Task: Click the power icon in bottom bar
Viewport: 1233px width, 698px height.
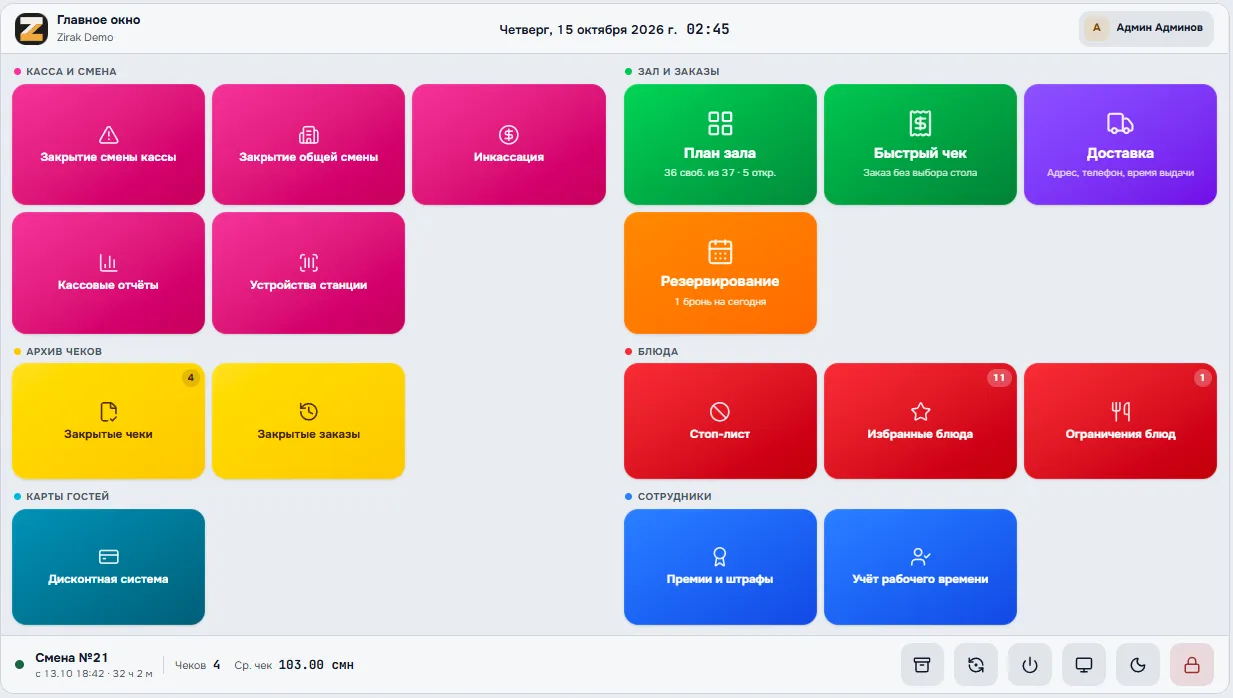Action: pos(1030,665)
